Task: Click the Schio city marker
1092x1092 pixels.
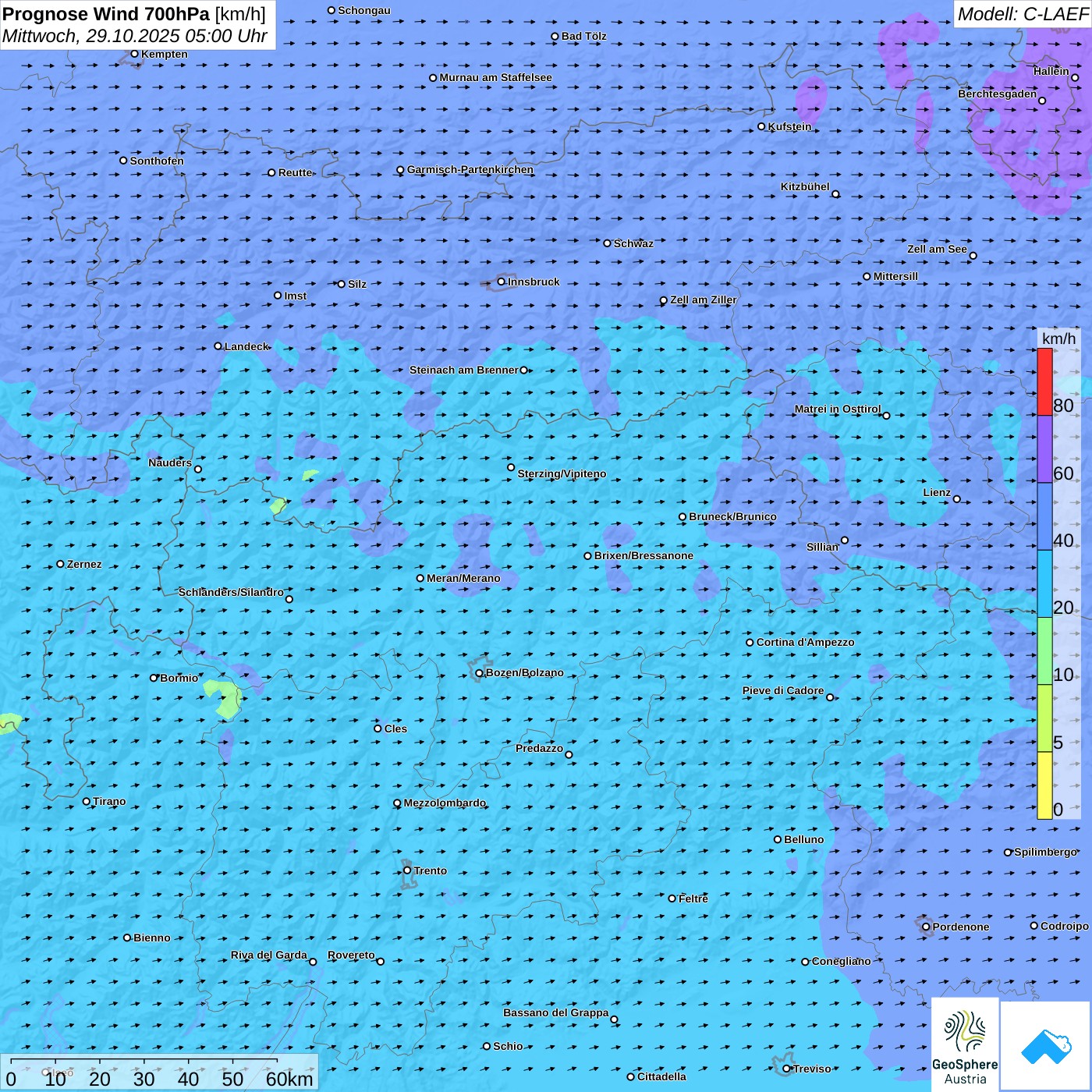Action: [x=487, y=1046]
